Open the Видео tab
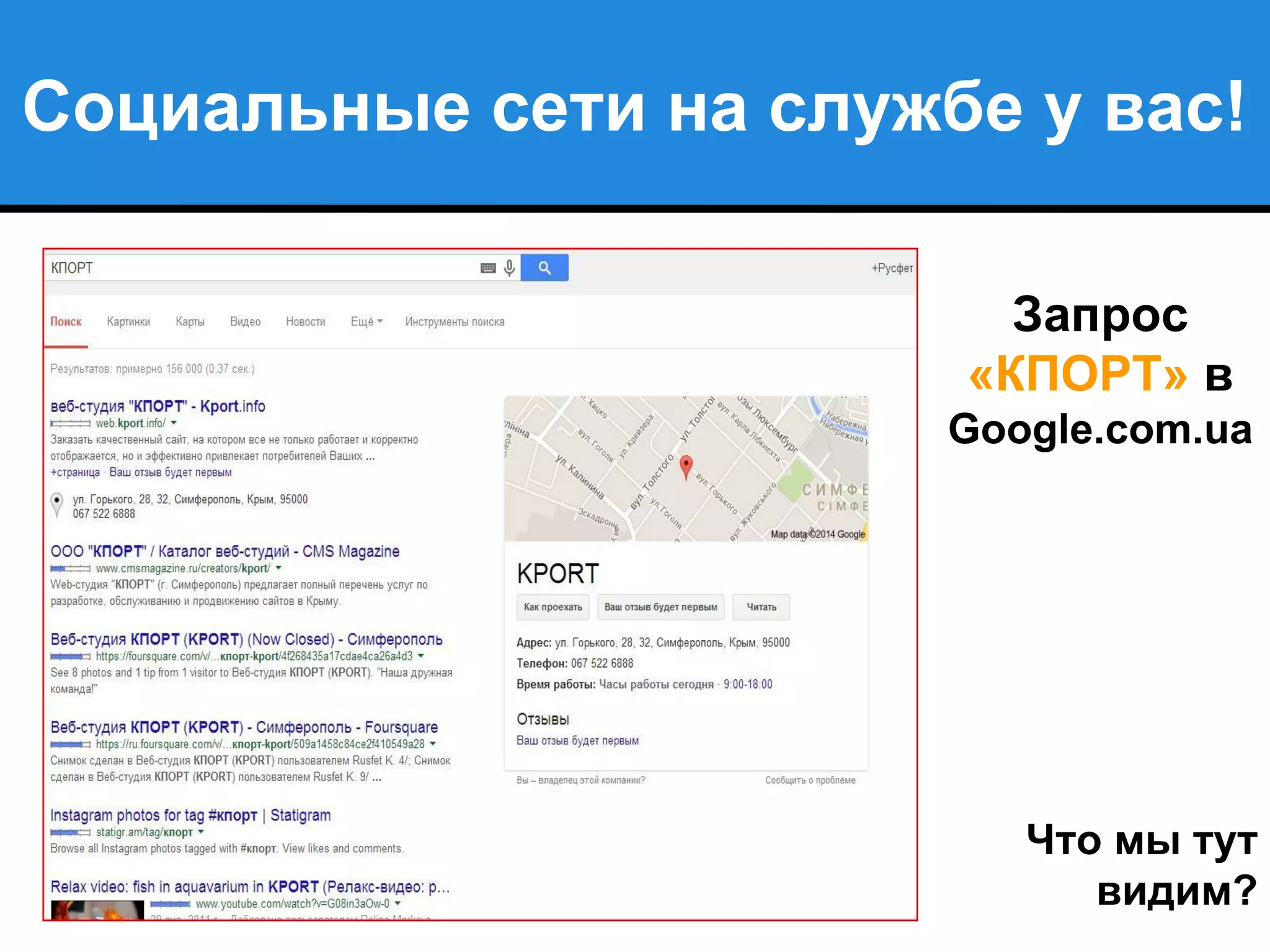This screenshot has width=1270, height=952. click(x=245, y=322)
